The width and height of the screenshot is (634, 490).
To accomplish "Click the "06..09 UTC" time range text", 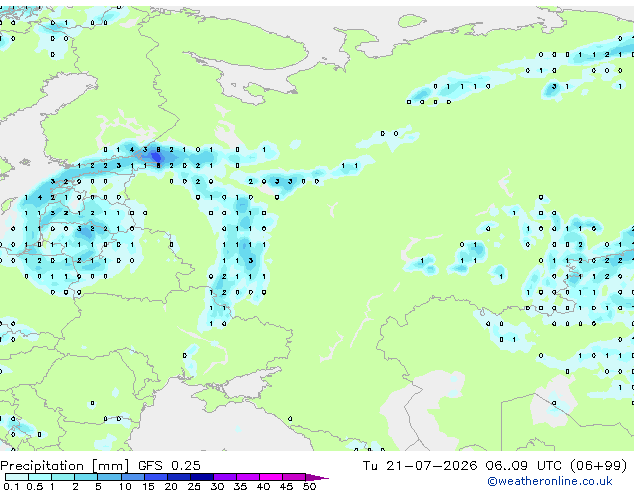I will tap(524, 466).
